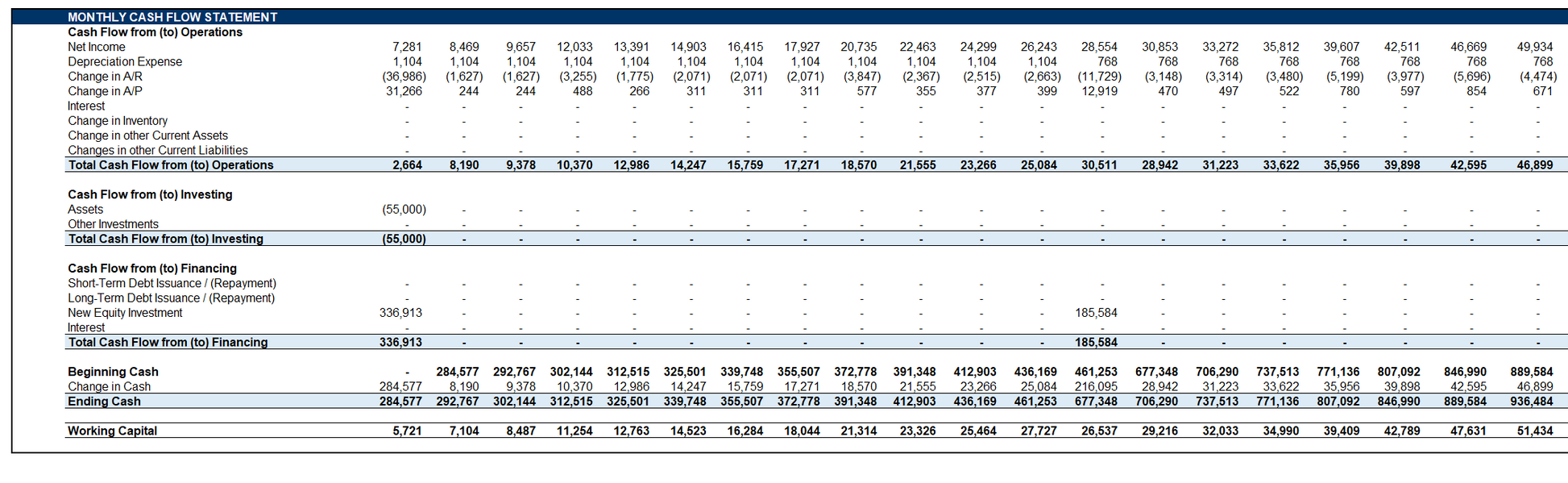Click the Monthly Cash Flow Statement title bar

pyautogui.click(x=172, y=17)
